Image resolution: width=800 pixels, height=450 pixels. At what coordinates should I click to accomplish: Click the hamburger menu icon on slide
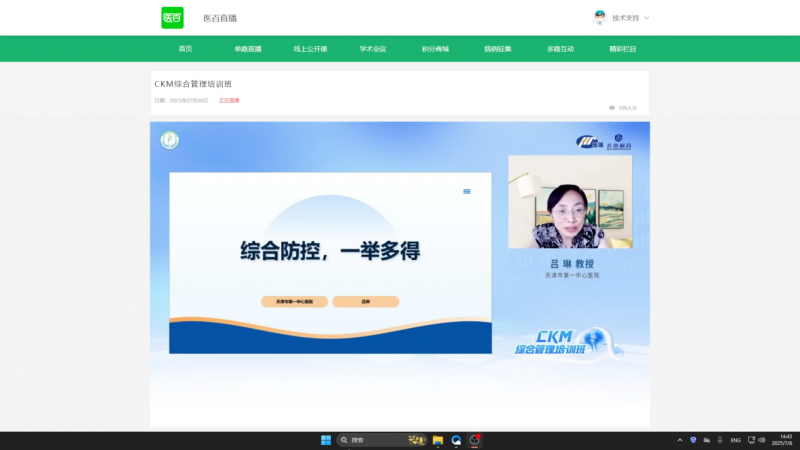pyautogui.click(x=466, y=191)
